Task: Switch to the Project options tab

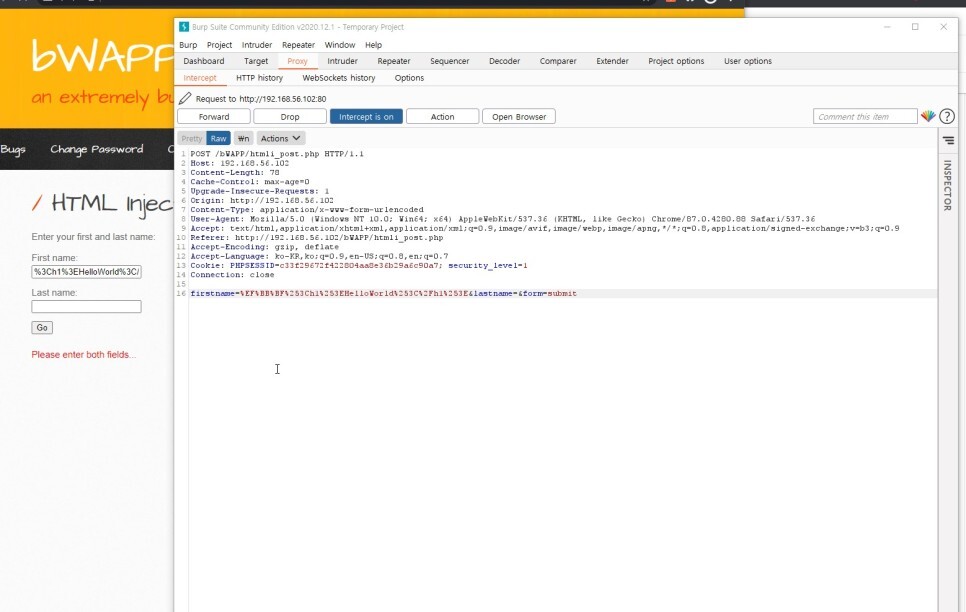Action: 676,61
